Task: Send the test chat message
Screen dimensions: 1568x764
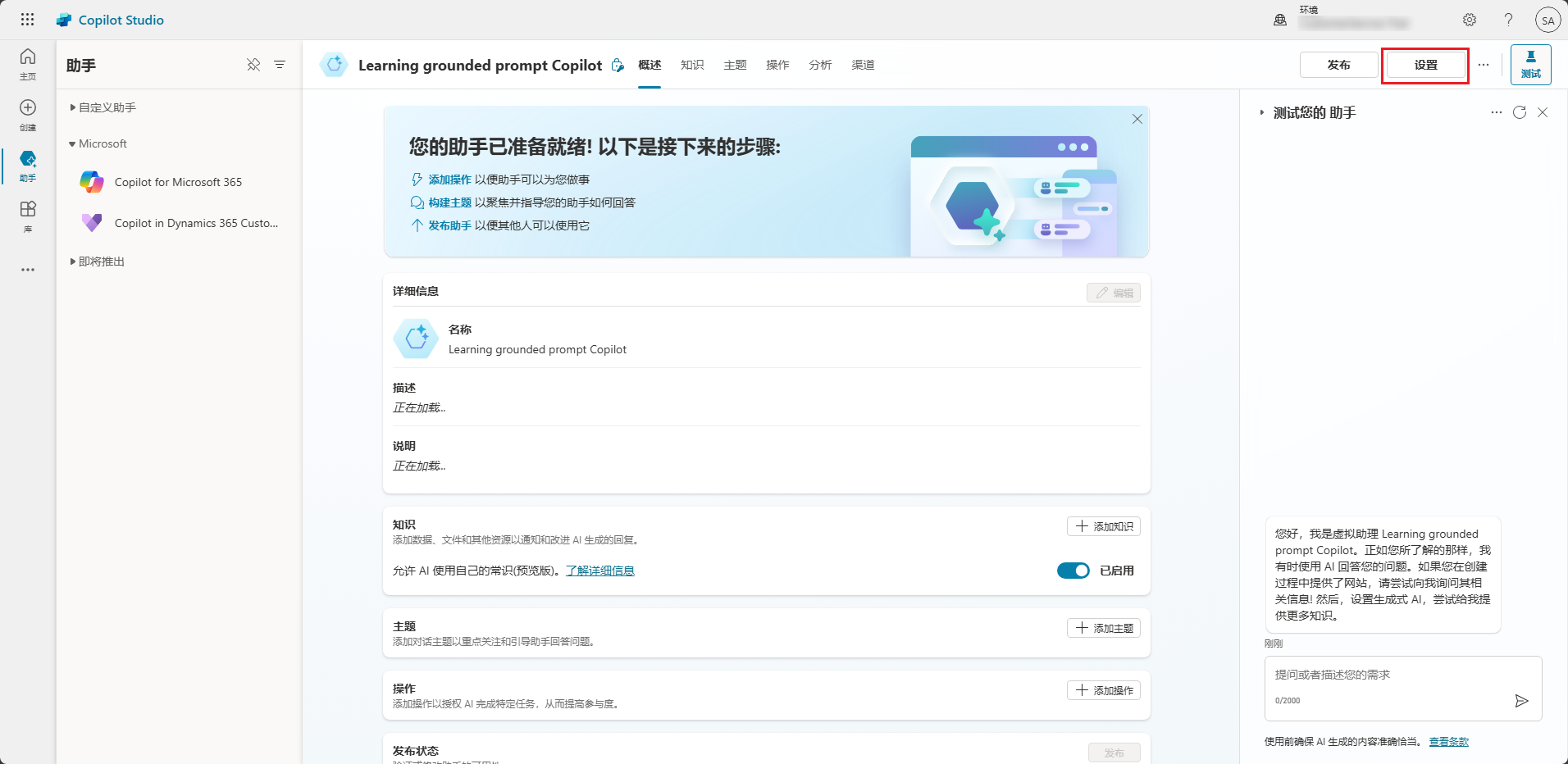Action: tap(1521, 701)
